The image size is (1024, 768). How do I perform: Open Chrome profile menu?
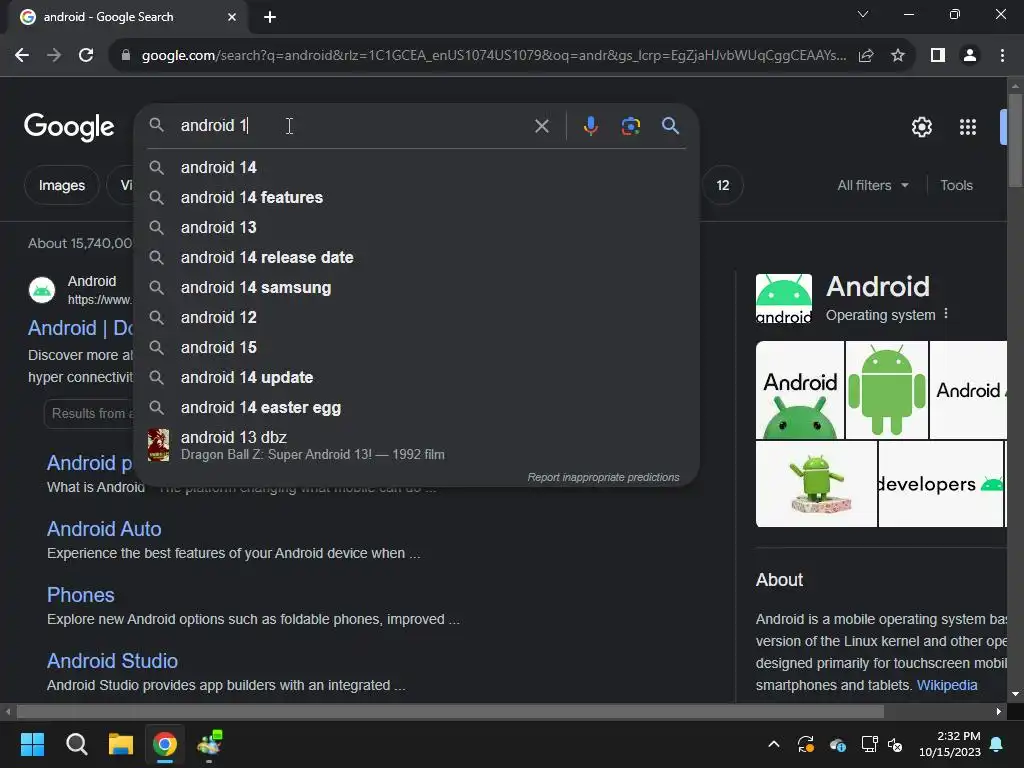(970, 56)
